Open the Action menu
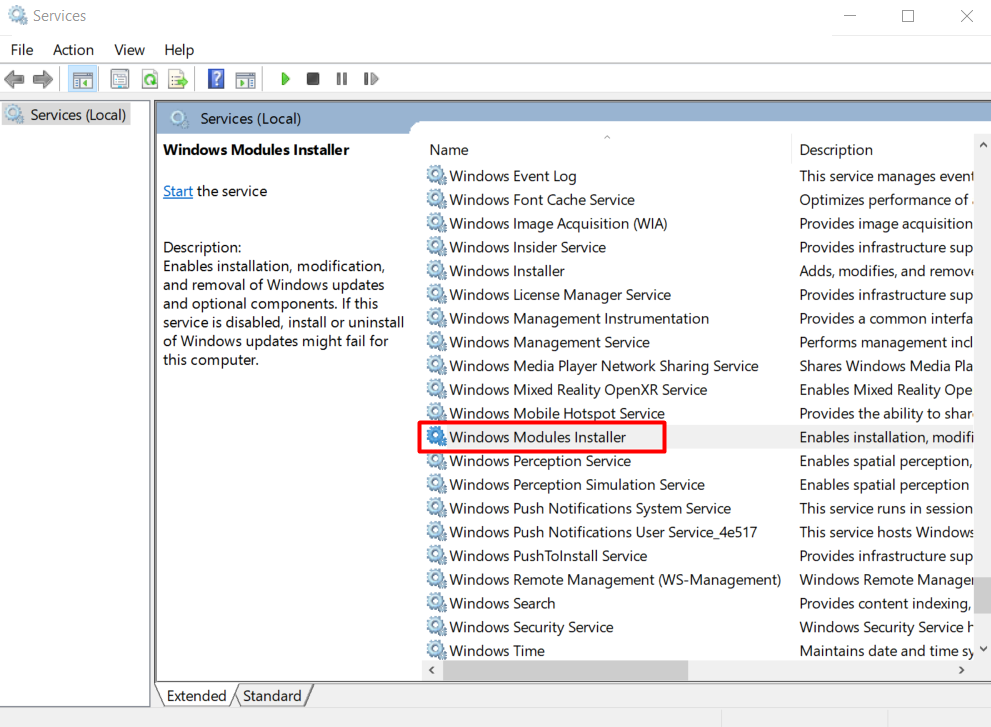The height and width of the screenshot is (727, 991). 73,50
